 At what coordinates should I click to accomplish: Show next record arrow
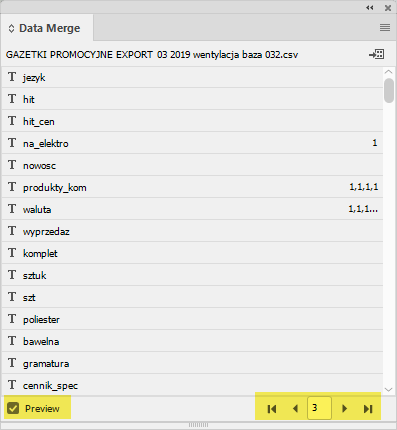tap(345, 408)
